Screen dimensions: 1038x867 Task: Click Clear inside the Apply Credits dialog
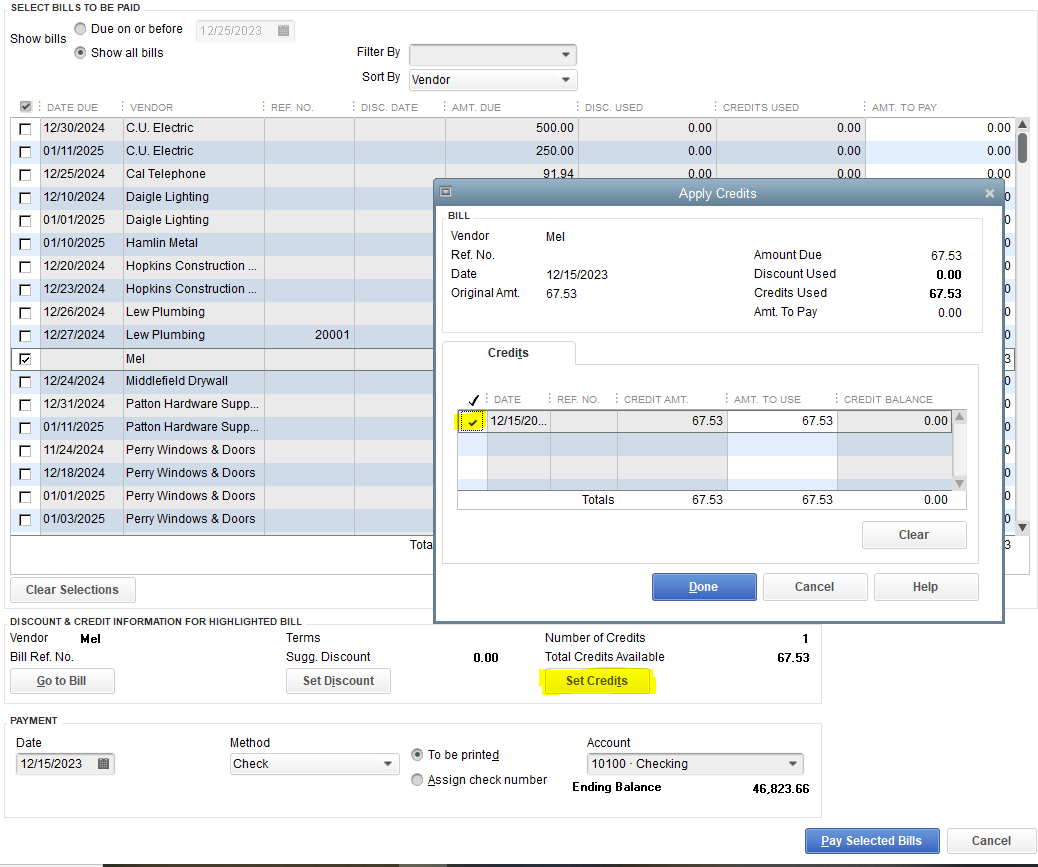(913, 535)
